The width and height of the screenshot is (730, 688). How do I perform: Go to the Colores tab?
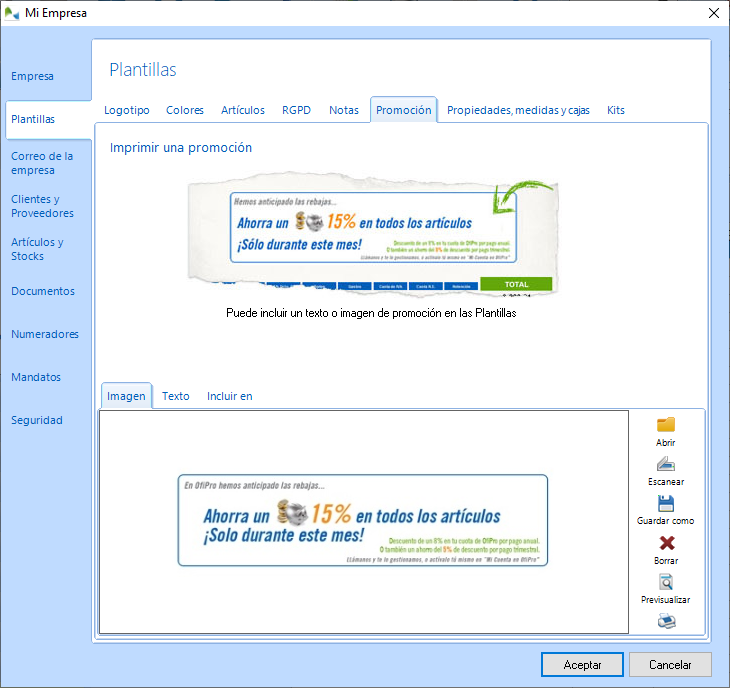click(x=185, y=110)
